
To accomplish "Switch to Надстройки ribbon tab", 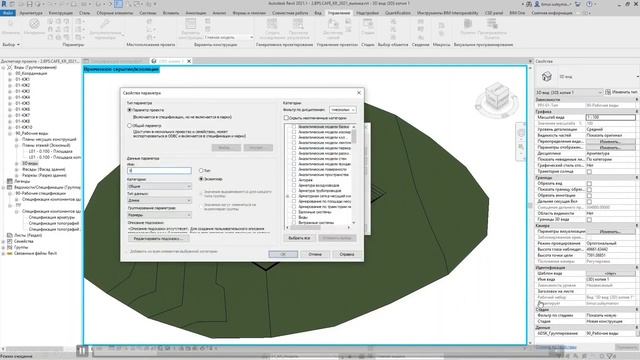I will pos(367,13).
